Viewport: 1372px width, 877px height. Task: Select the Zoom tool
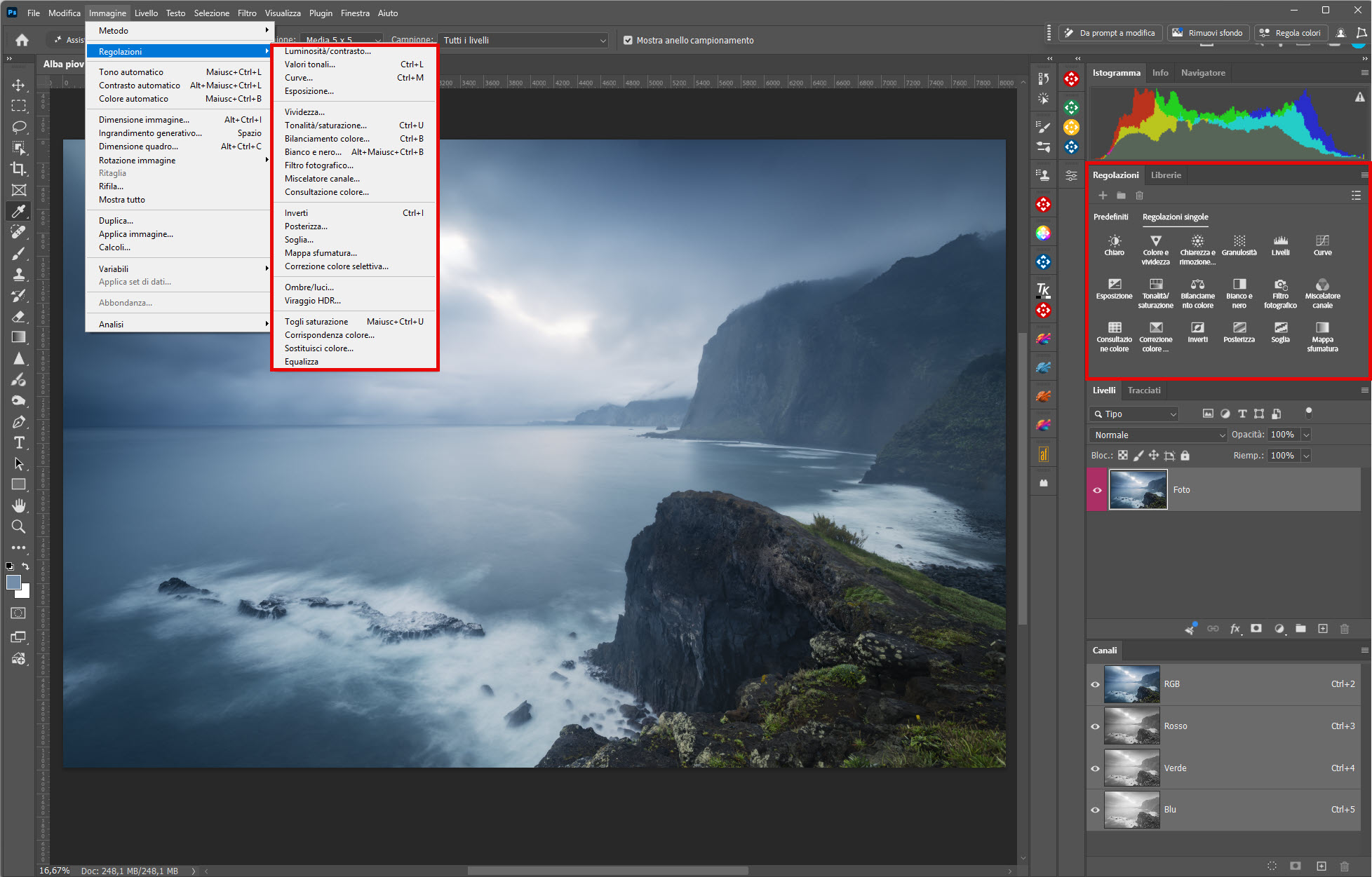click(x=19, y=526)
